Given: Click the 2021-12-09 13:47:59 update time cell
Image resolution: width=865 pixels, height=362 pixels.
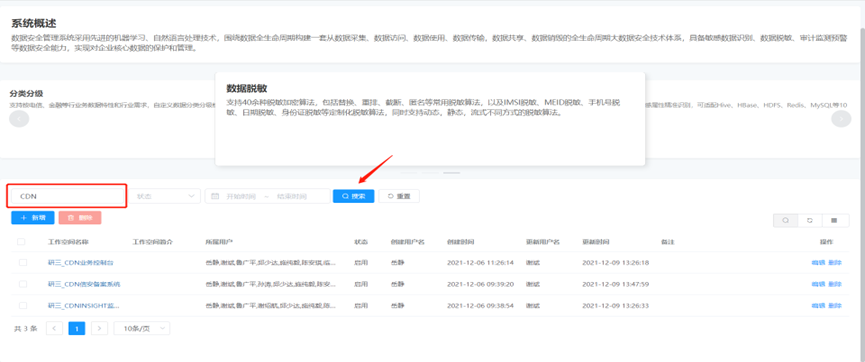Looking at the screenshot, I should pos(616,284).
